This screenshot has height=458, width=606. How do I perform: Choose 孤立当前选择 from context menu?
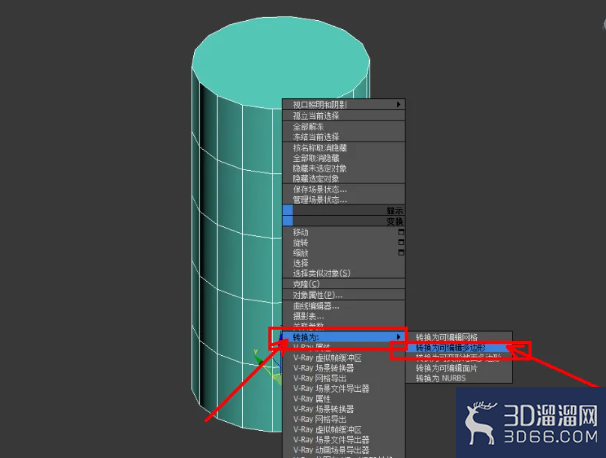pos(344,116)
